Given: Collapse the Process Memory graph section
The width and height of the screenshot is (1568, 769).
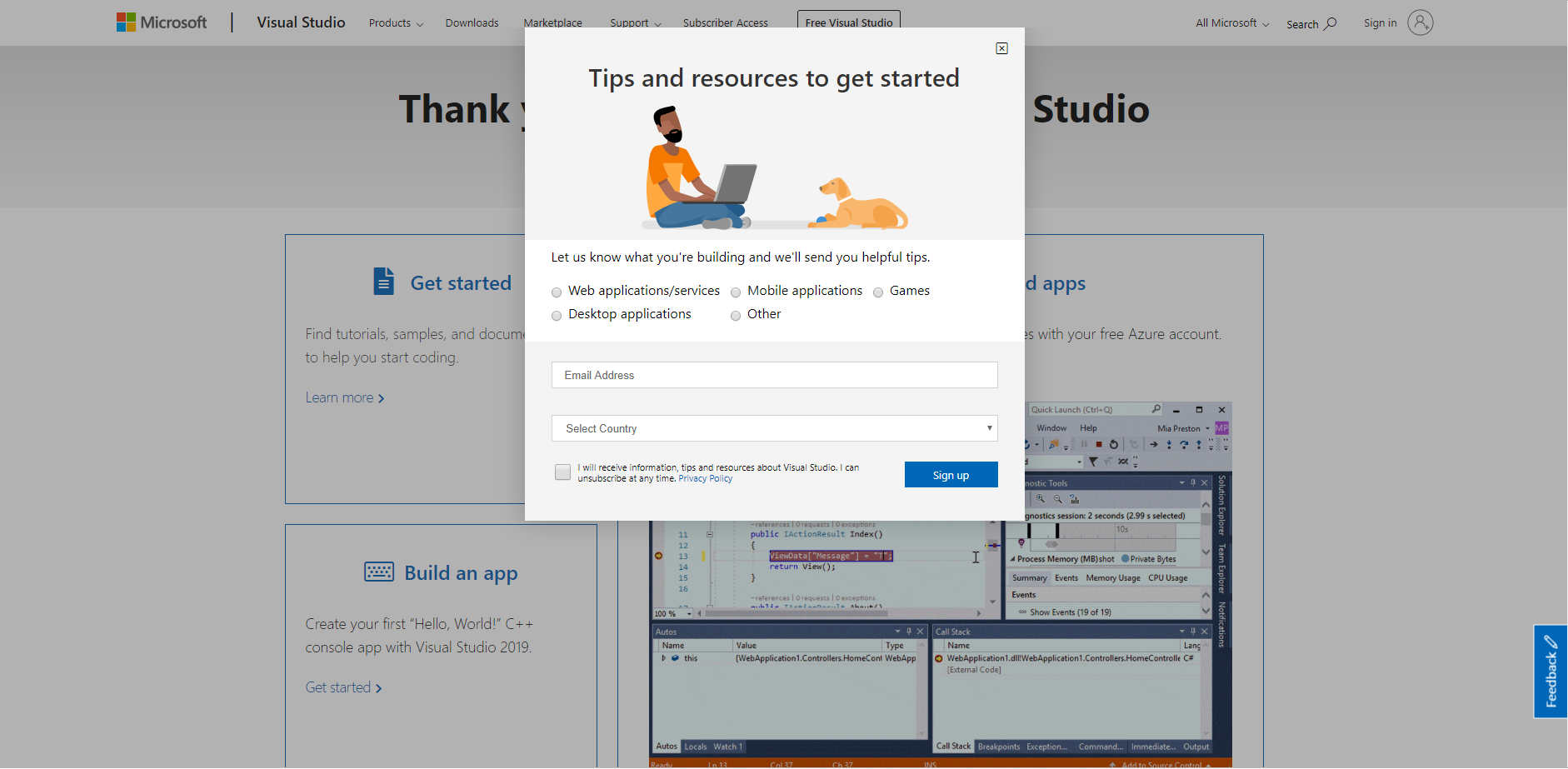Looking at the screenshot, I should [1012, 560].
